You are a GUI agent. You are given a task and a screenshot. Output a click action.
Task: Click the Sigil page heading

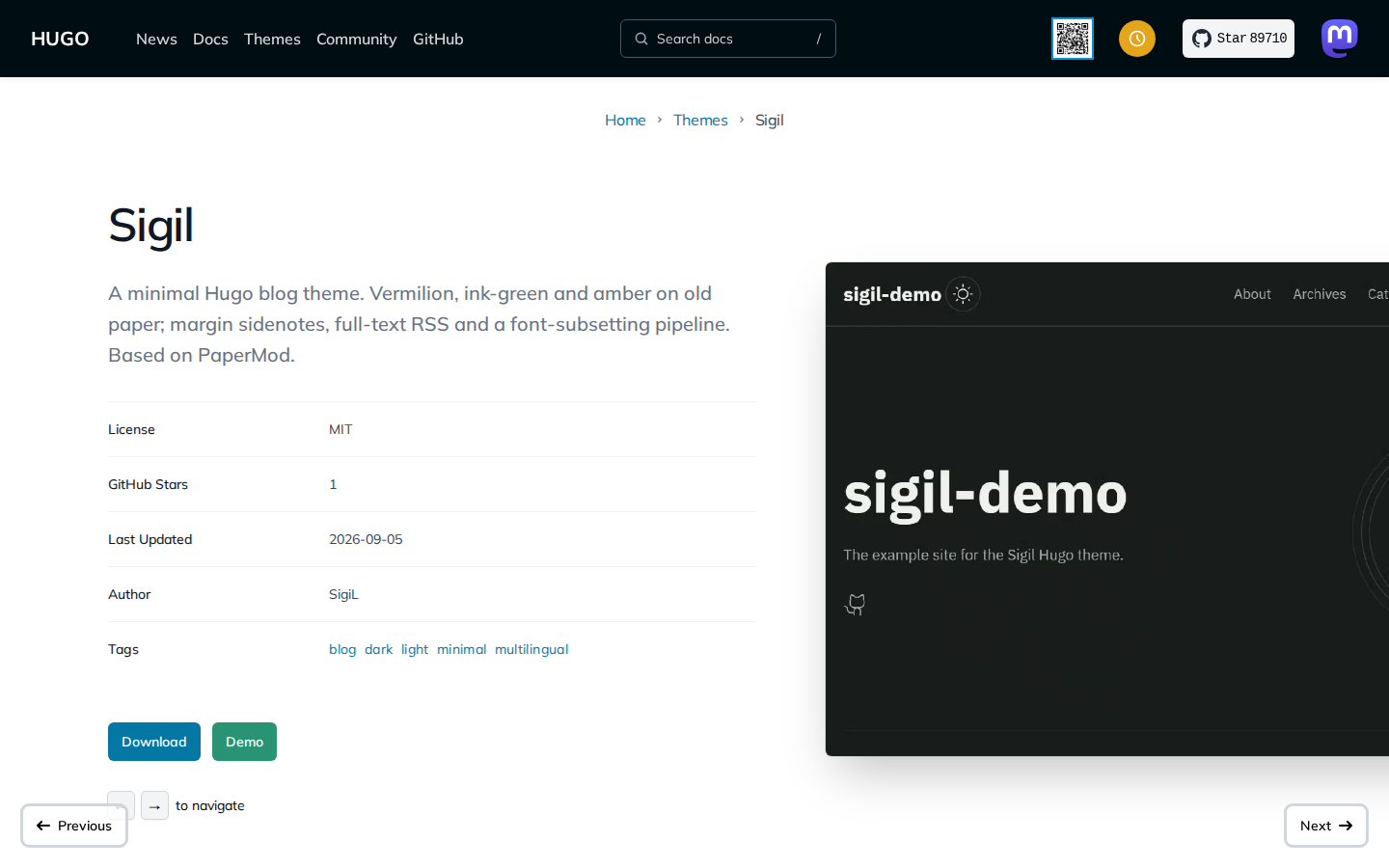pyautogui.click(x=151, y=226)
